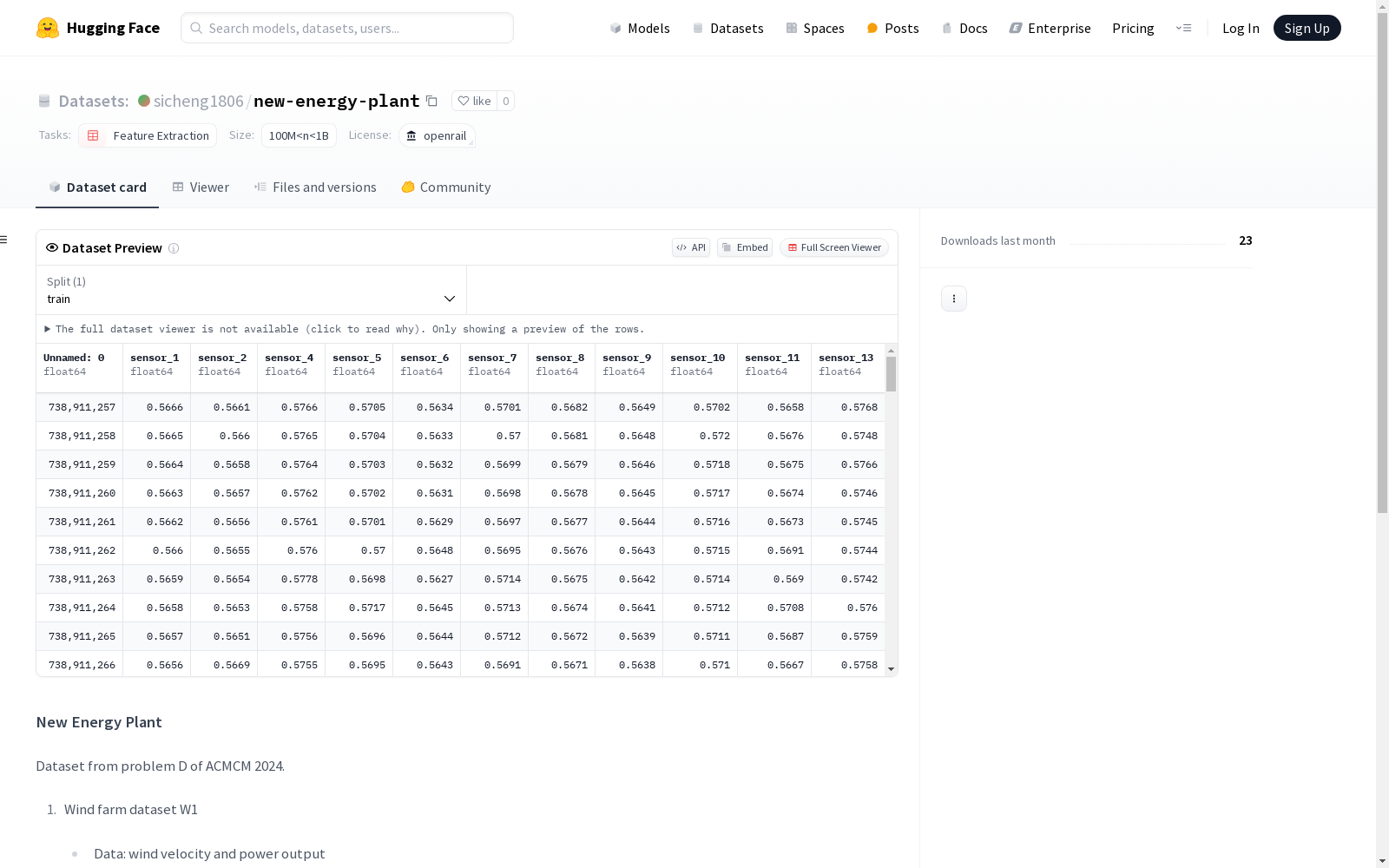Click the Datasets: breadcrumb link

click(x=93, y=101)
